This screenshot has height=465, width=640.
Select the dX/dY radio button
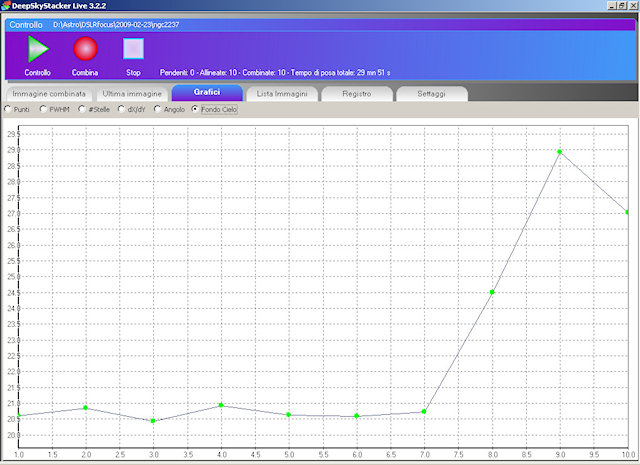click(121, 109)
